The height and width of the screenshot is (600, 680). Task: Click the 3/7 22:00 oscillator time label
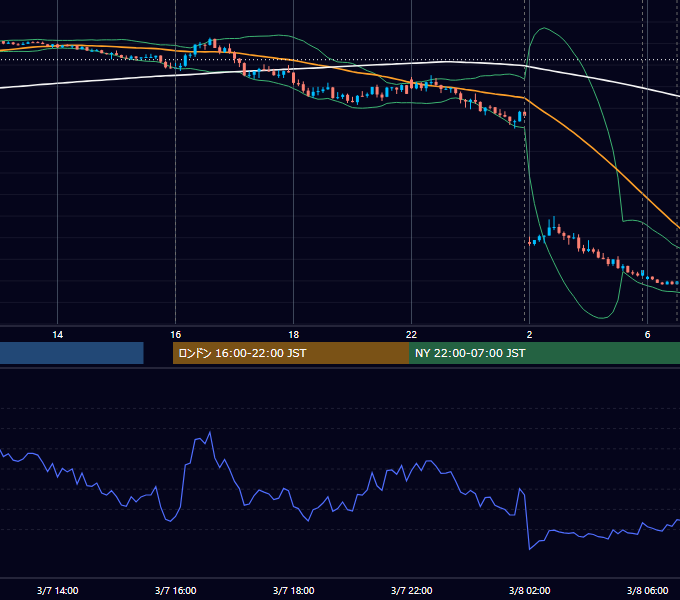(411, 590)
